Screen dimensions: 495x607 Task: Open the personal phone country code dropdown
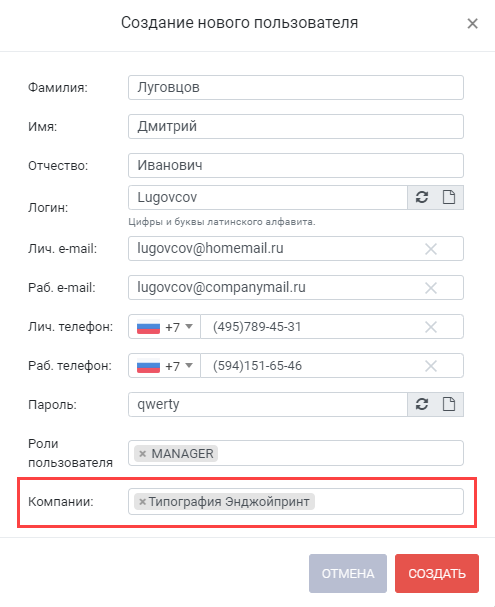tap(164, 327)
